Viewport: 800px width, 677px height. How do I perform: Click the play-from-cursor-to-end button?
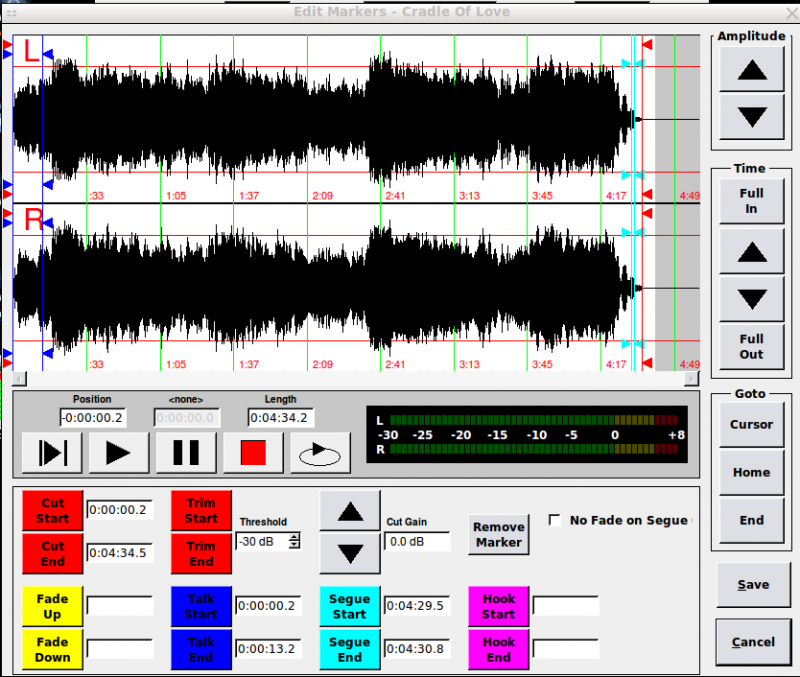(x=52, y=453)
